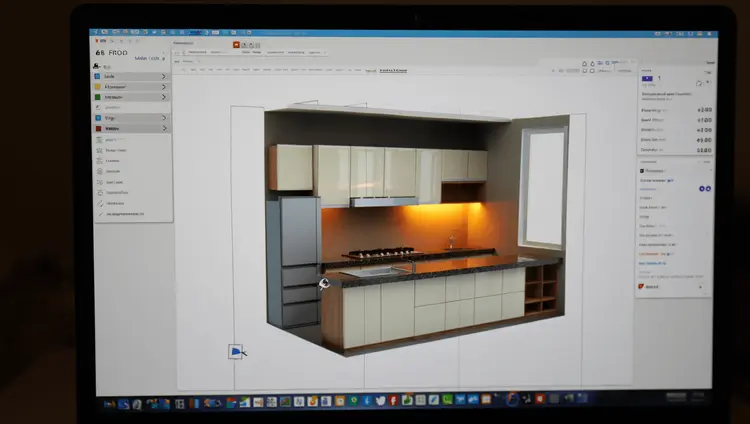This screenshot has height=424, width=750.
Task: Select the blue camera marker on the canvas
Action: (x=235, y=351)
